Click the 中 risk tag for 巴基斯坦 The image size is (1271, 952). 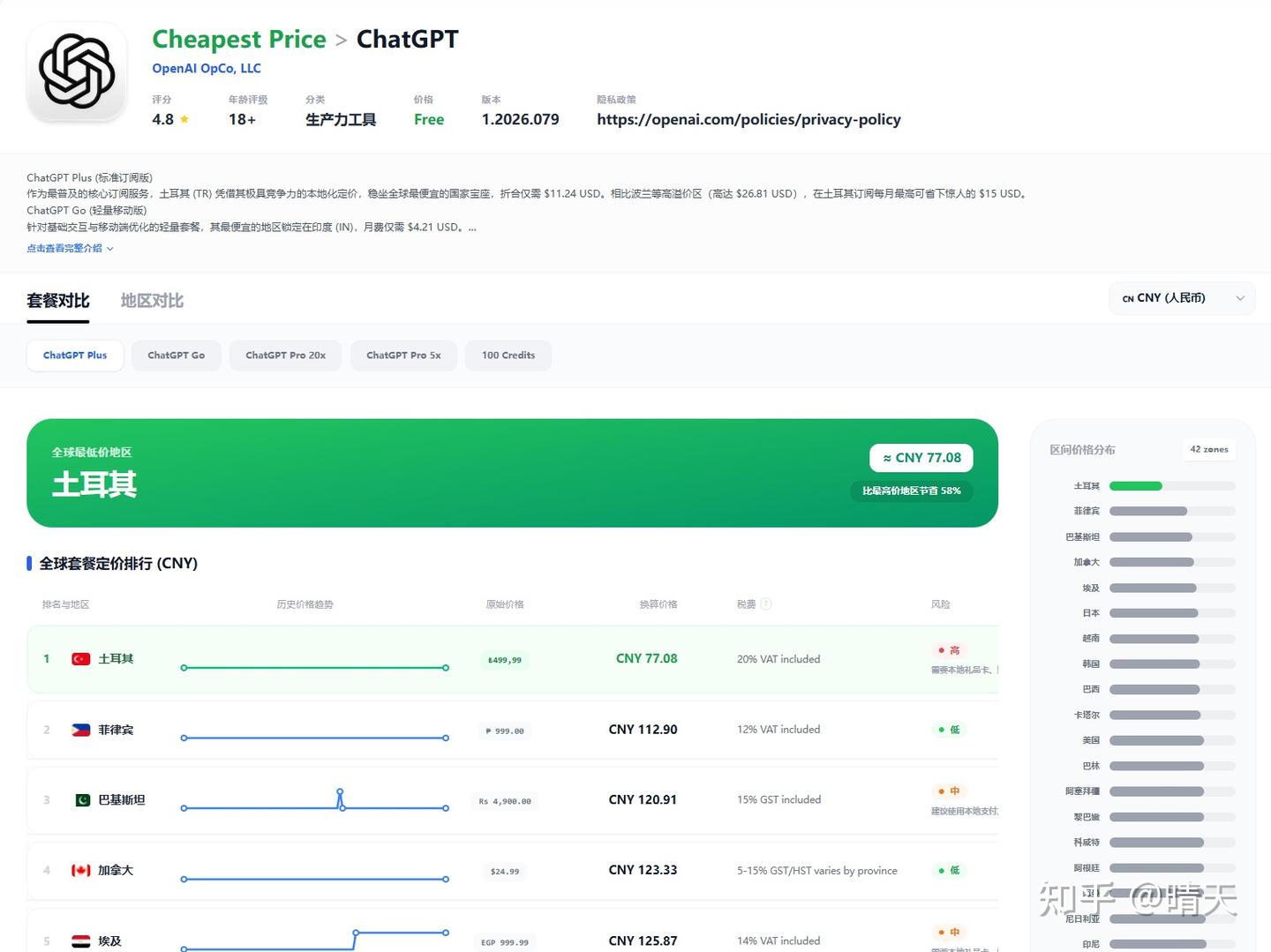coord(950,791)
